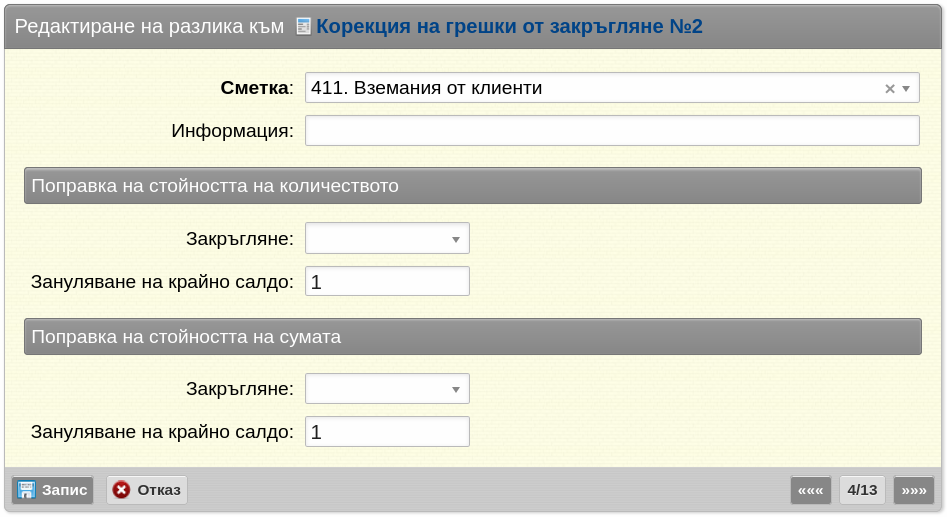The image size is (947, 517).
Task: Clear the Сметка selection with the X icon
Action: pyautogui.click(x=890, y=89)
